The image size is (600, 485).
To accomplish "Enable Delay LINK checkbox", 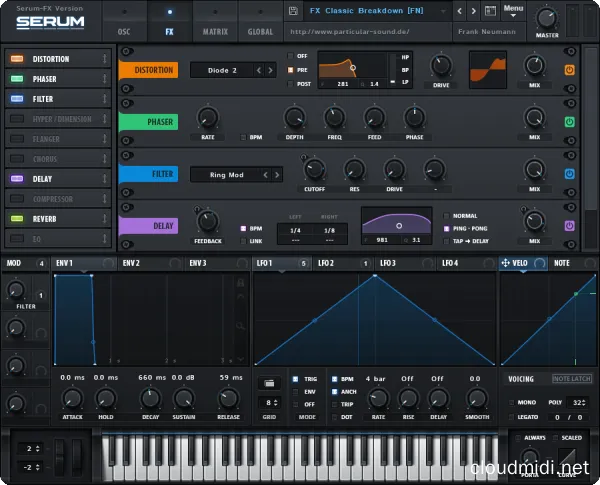I will (x=243, y=241).
